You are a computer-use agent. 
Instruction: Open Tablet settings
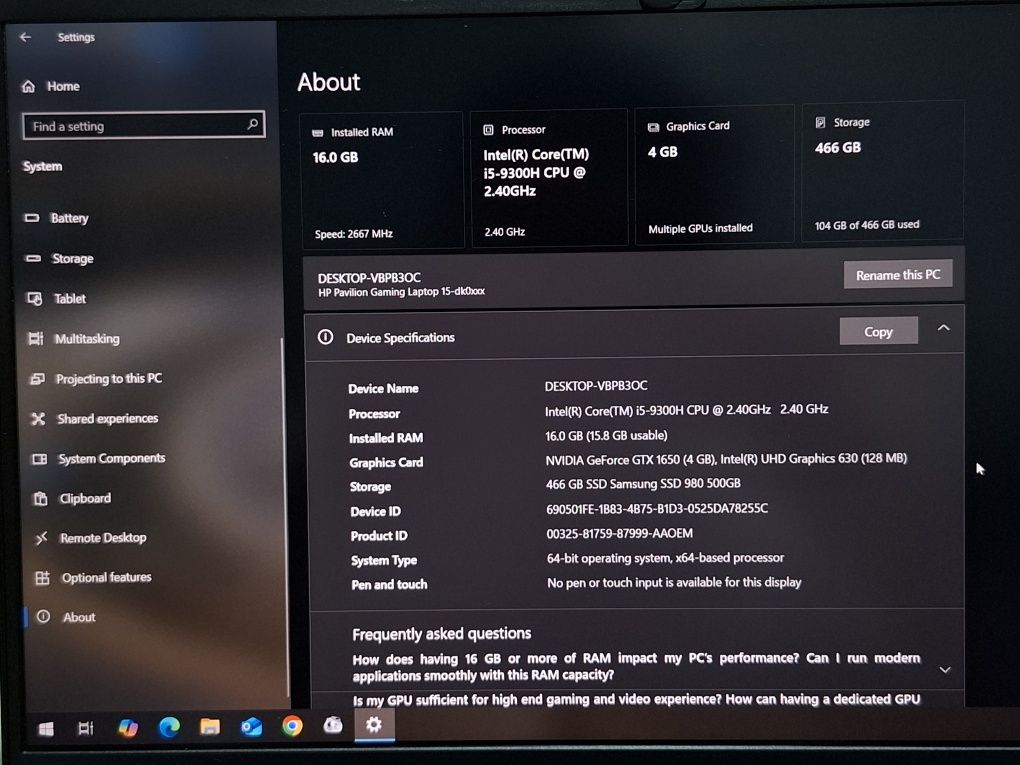click(70, 299)
